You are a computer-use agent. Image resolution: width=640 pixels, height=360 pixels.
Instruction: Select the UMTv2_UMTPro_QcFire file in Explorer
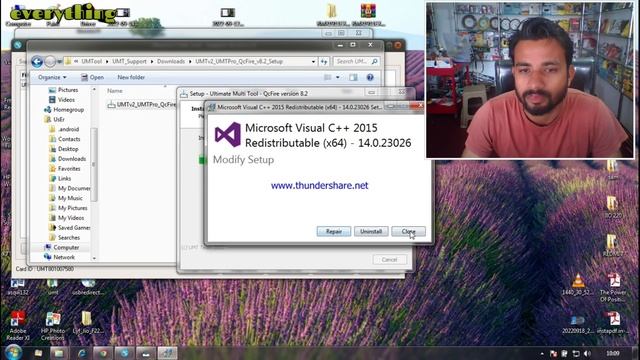tap(142, 105)
